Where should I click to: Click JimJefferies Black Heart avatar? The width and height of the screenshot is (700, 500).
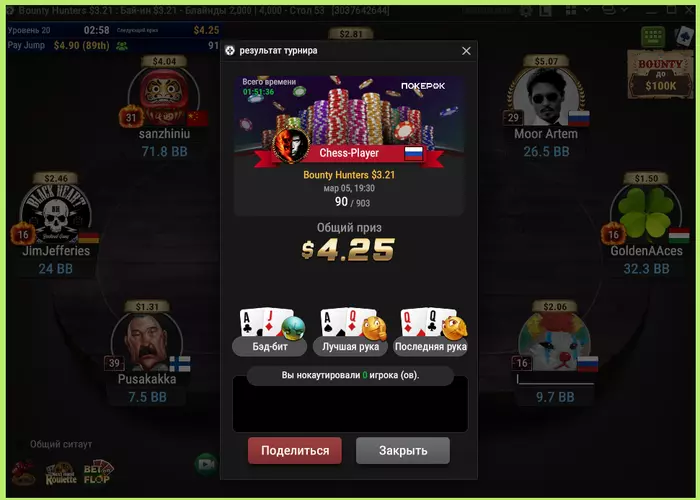tap(56, 213)
